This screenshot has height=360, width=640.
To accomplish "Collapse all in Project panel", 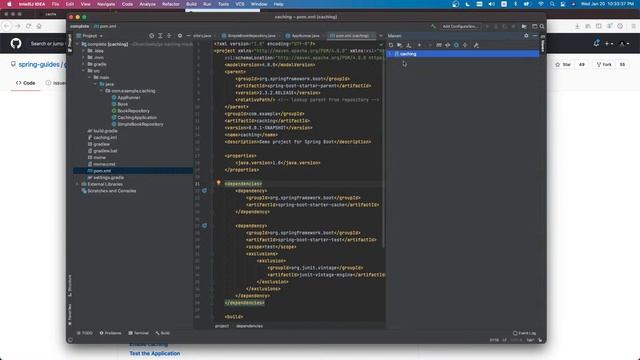I will coord(169,36).
